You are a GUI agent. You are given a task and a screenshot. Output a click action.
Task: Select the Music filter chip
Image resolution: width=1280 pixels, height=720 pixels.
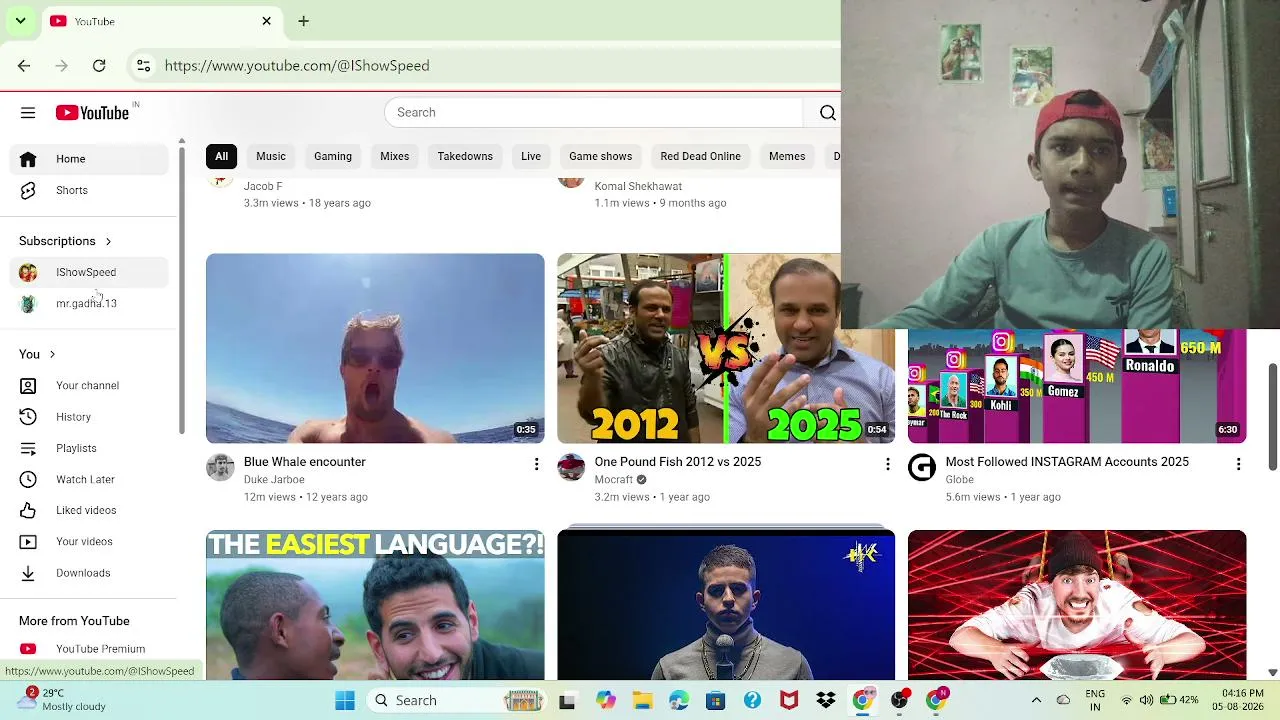(271, 156)
